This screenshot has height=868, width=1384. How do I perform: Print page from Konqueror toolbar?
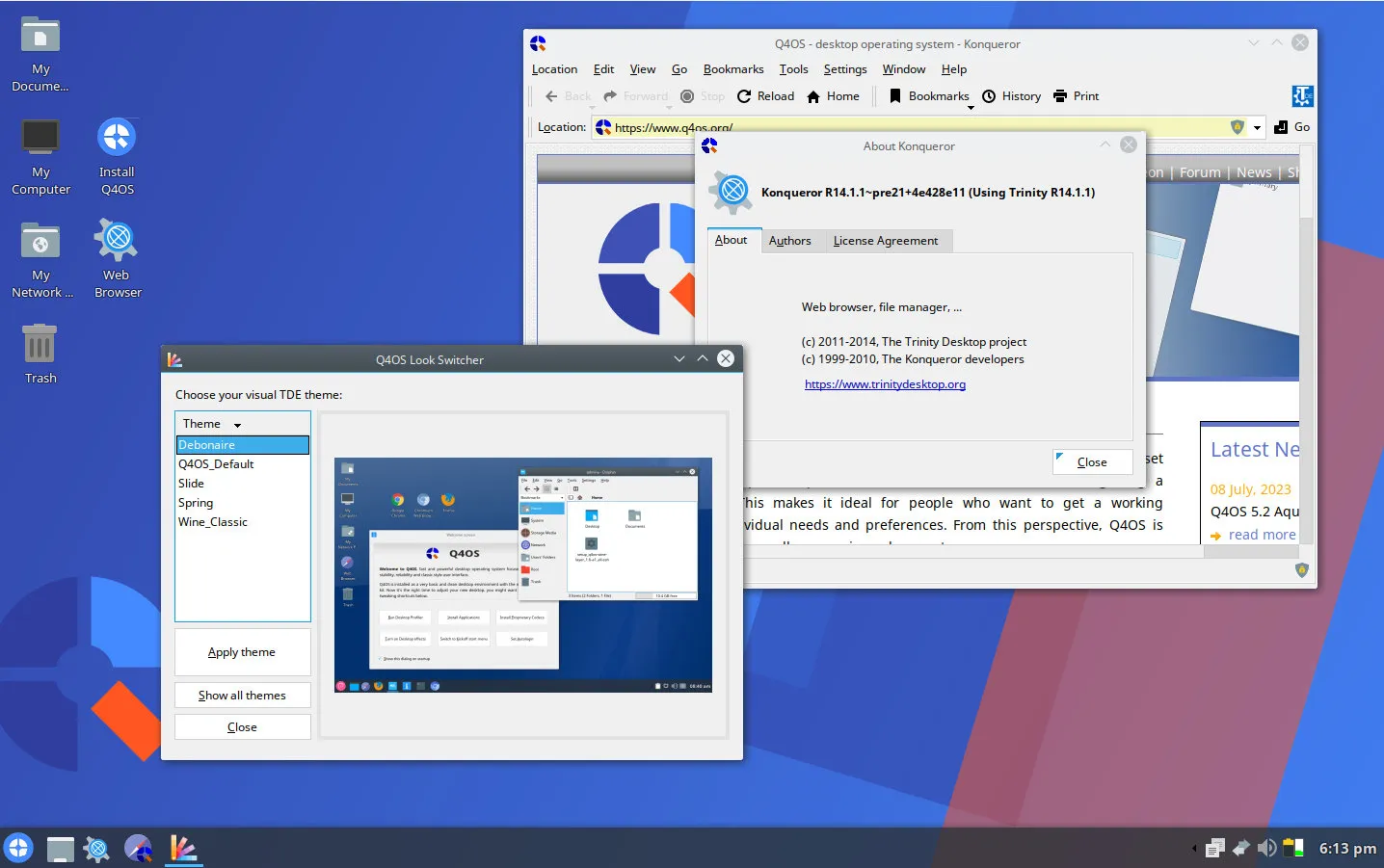[1076, 96]
